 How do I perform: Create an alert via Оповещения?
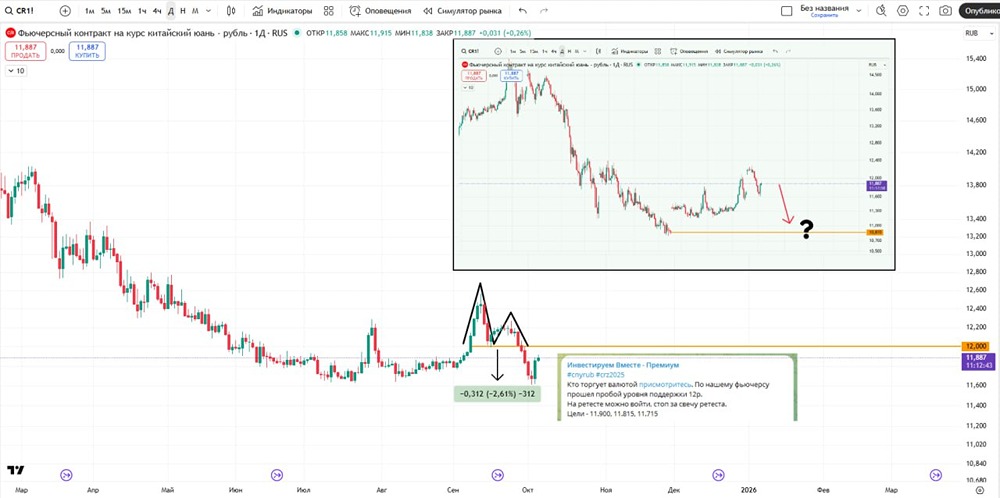tap(380, 11)
